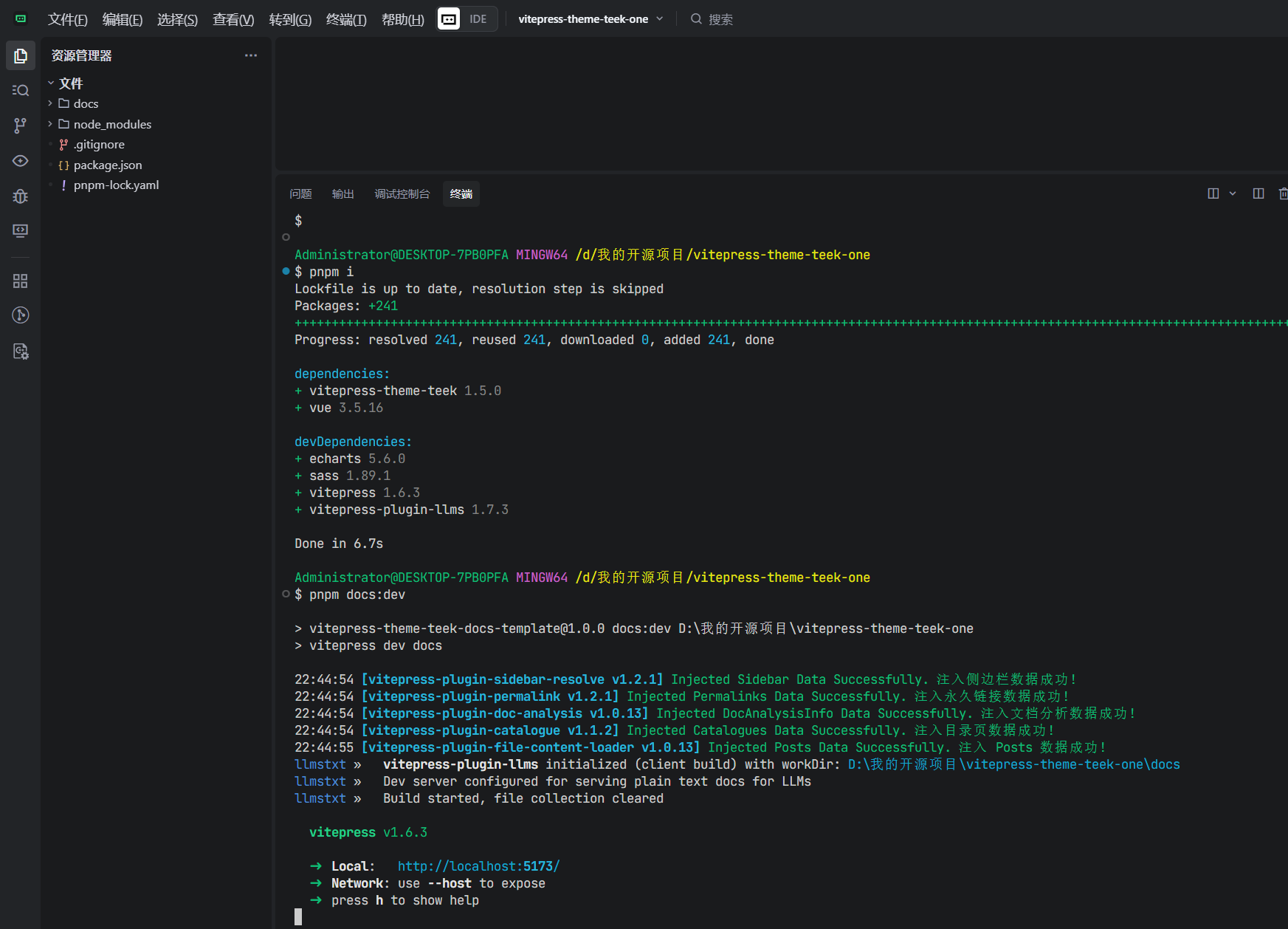Expand the docs folder
Screen dimensions: 1288x929
tap(86, 103)
